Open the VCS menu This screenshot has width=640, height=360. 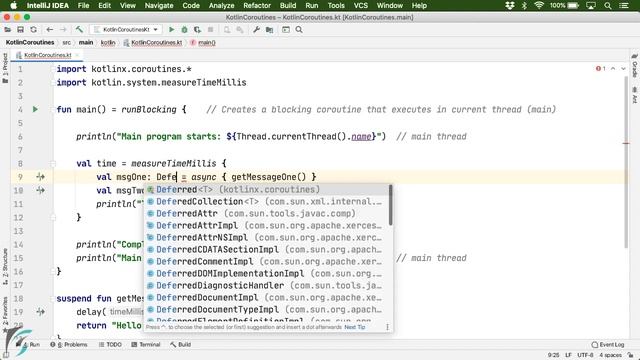click(360, 5)
